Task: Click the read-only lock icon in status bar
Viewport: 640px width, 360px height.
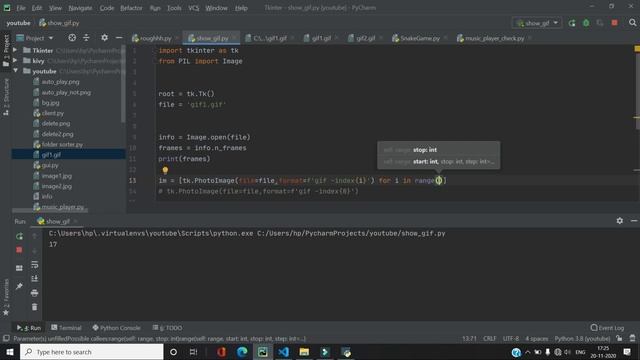Action: (620, 338)
